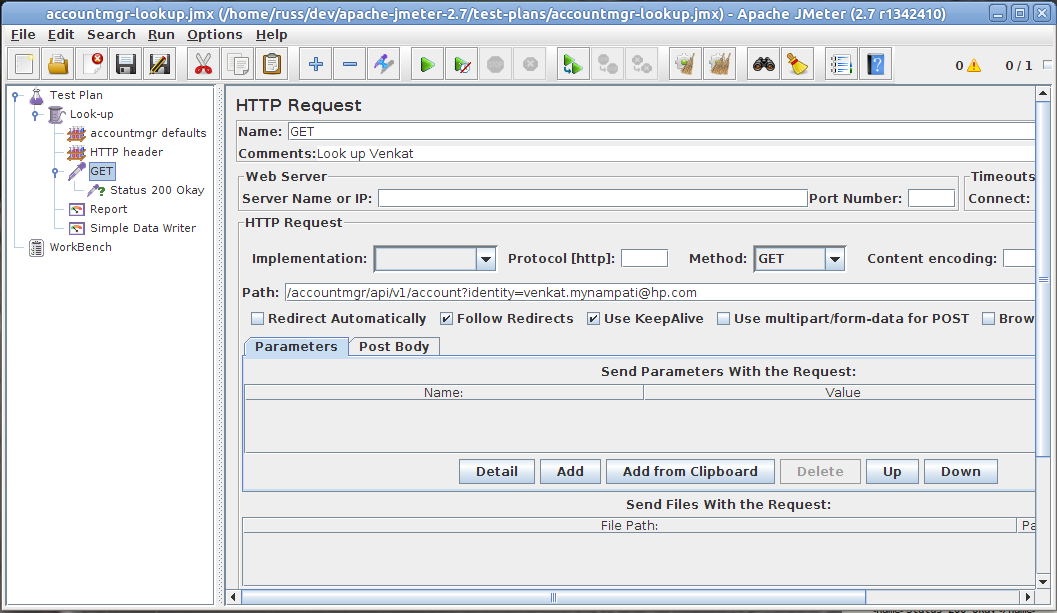Expand all tree nodes with the plus icon
The image size is (1057, 613).
pos(315,65)
